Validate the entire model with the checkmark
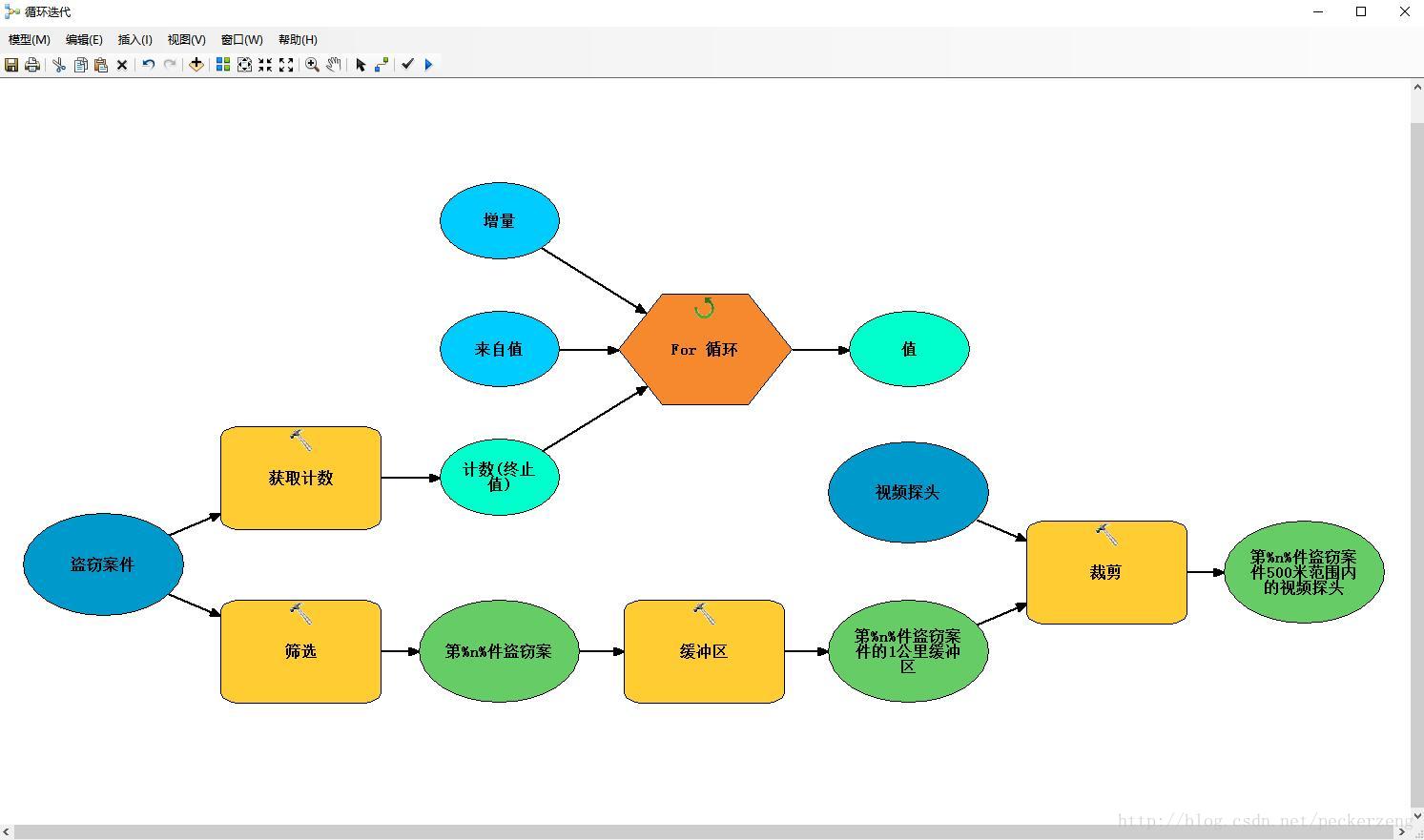 [x=408, y=65]
